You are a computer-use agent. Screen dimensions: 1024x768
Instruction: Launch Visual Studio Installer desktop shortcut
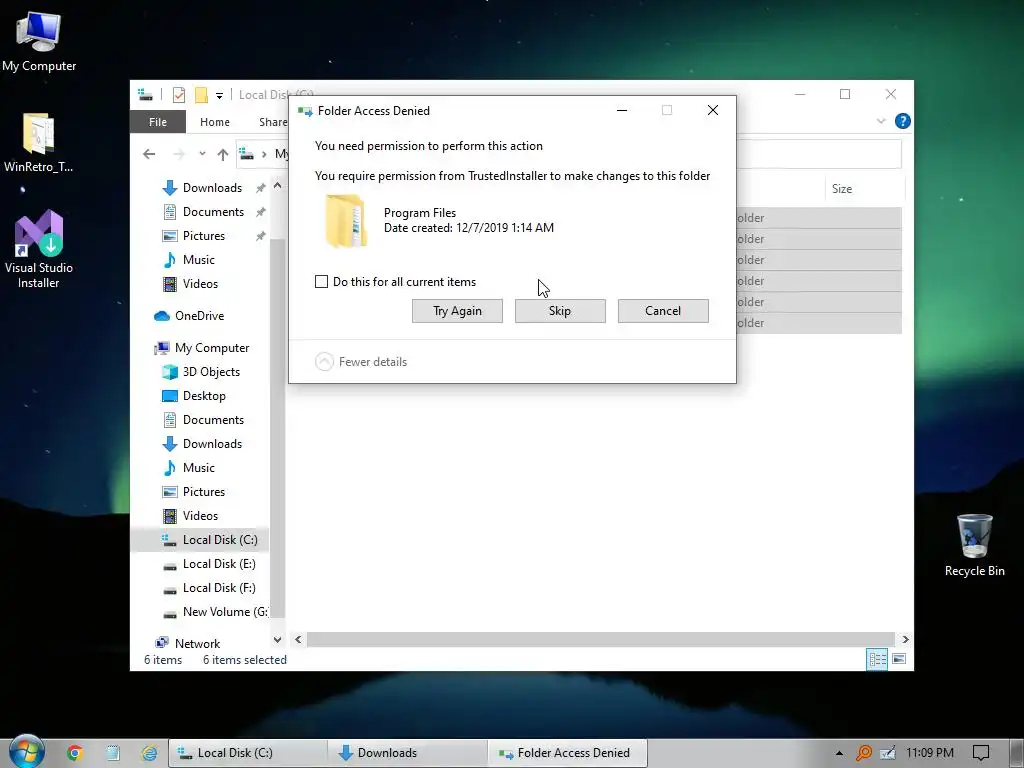pos(39,249)
